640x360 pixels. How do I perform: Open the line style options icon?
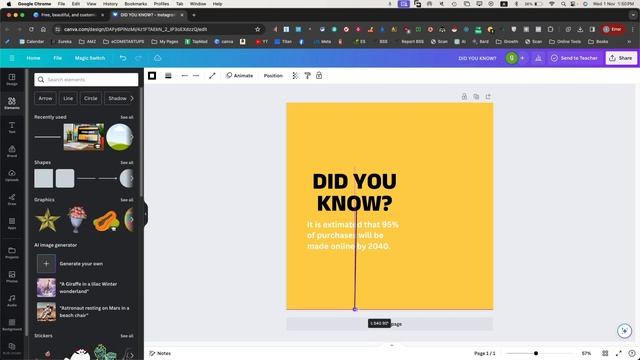click(x=168, y=76)
